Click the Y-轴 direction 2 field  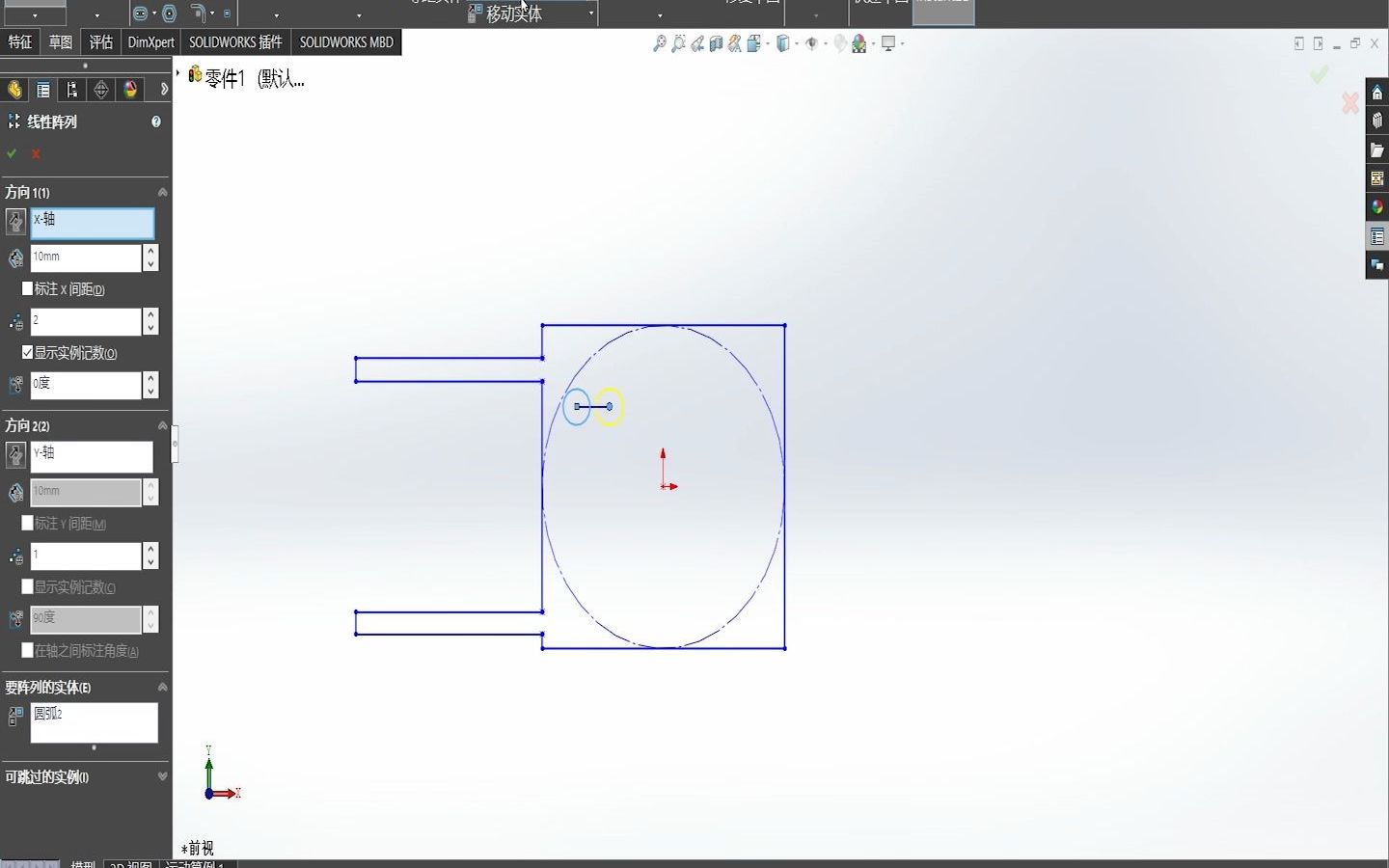tap(92, 456)
